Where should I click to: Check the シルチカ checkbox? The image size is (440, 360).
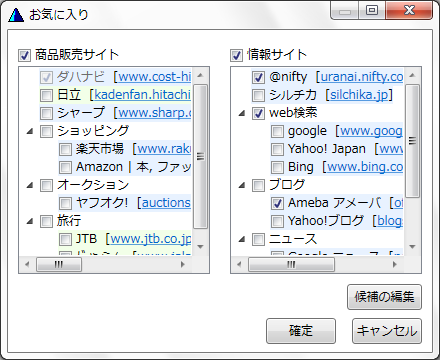258,95
